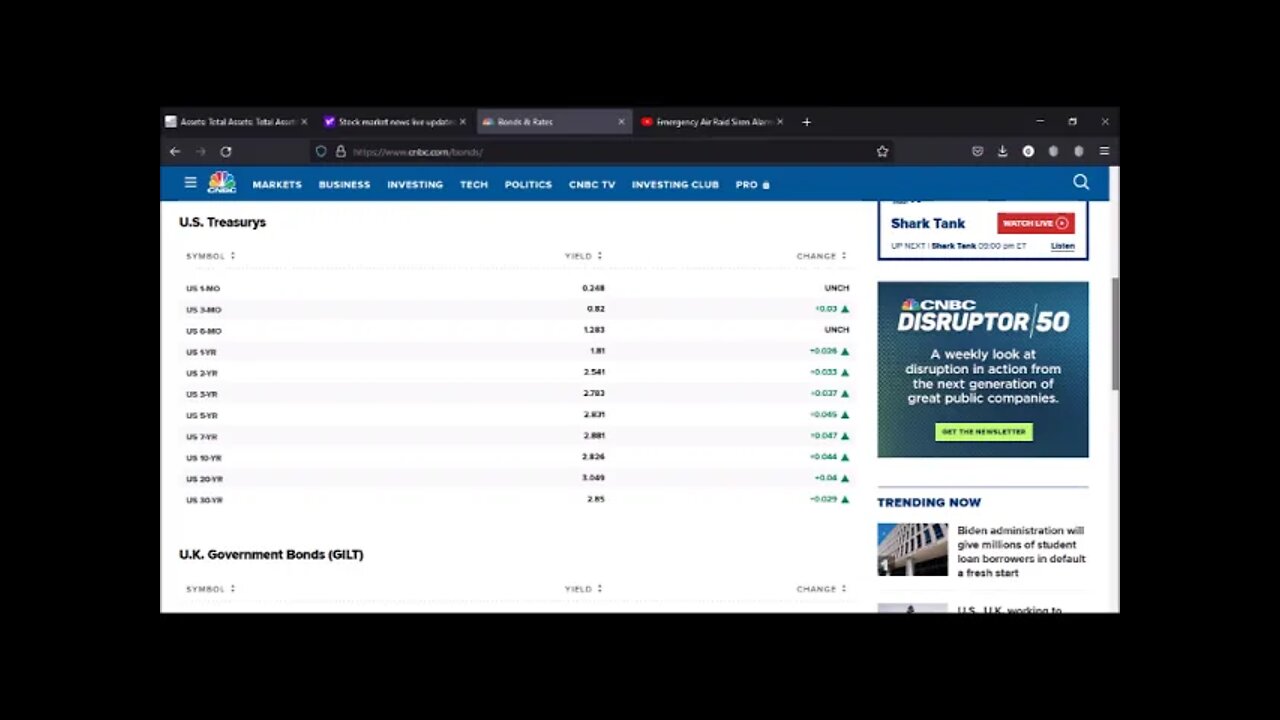Open the CNBC TV menu

592,185
